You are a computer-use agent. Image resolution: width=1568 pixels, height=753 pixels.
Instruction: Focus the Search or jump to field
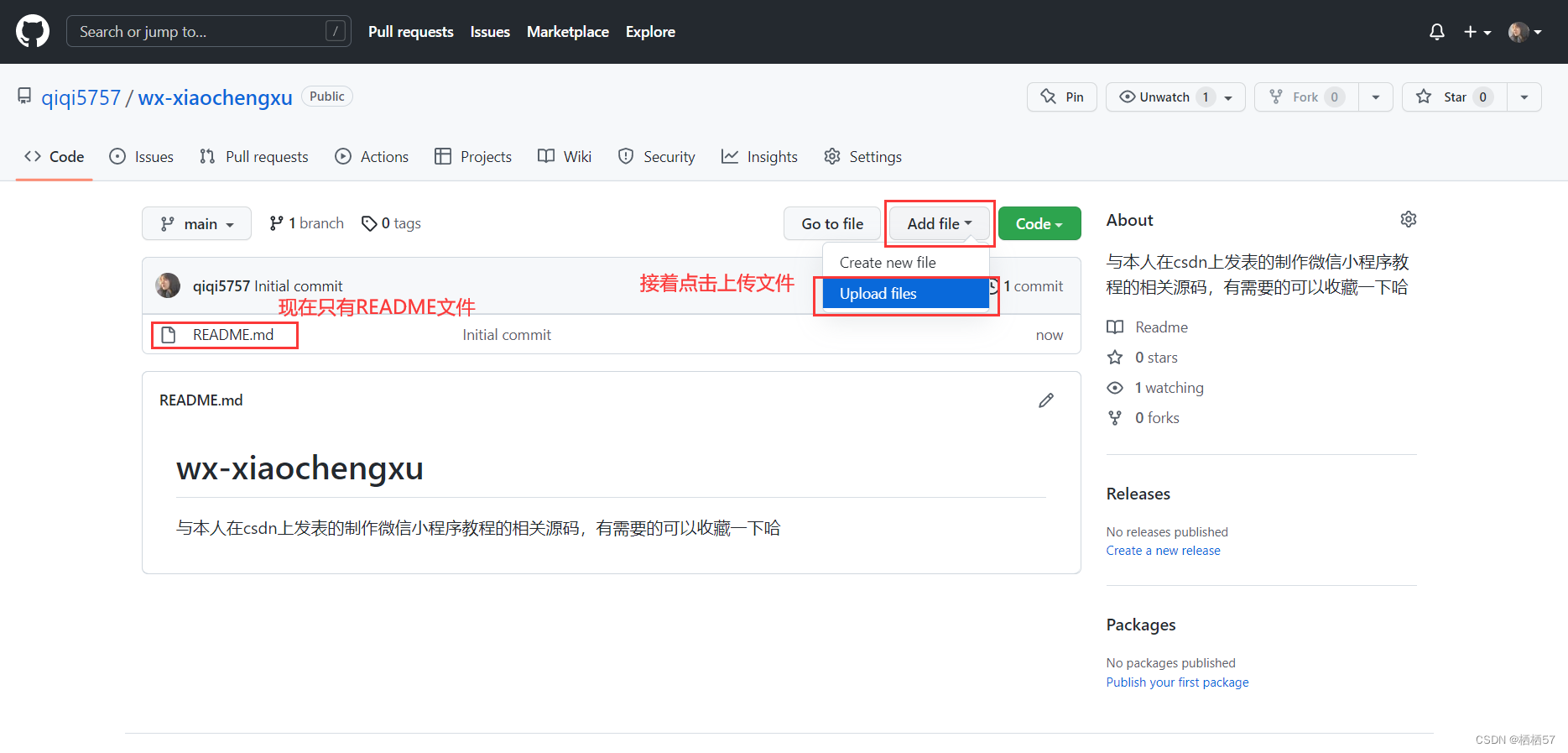point(209,31)
